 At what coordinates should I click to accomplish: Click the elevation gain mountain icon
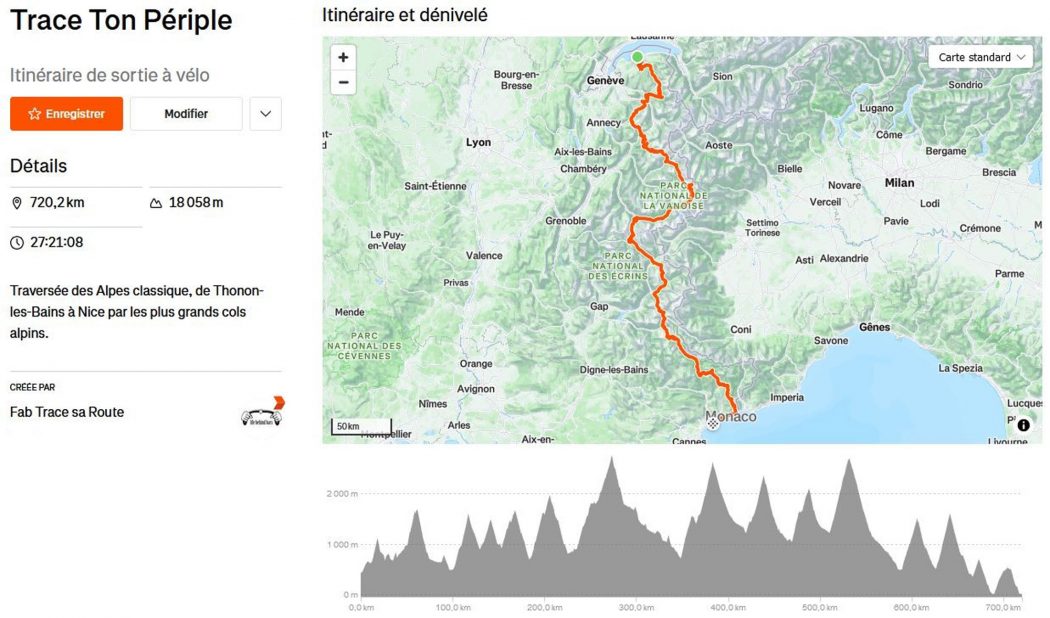156,203
